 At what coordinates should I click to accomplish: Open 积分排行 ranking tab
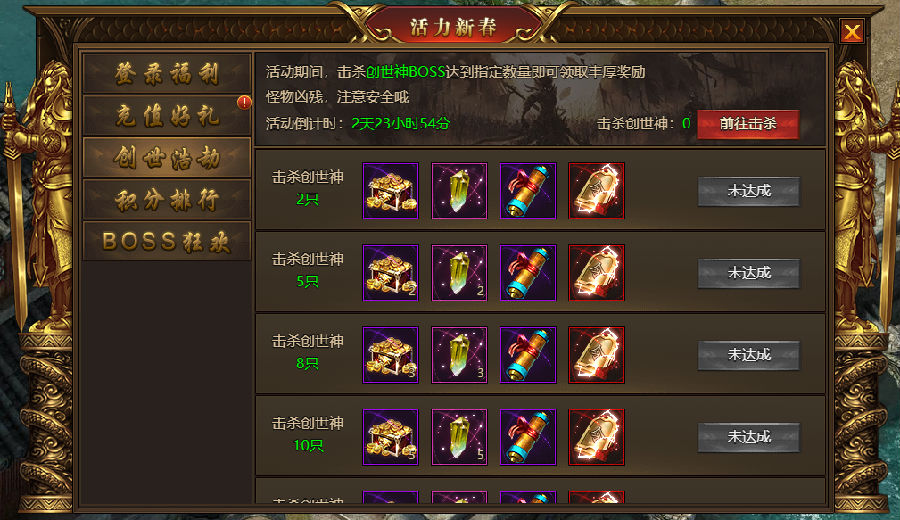167,199
